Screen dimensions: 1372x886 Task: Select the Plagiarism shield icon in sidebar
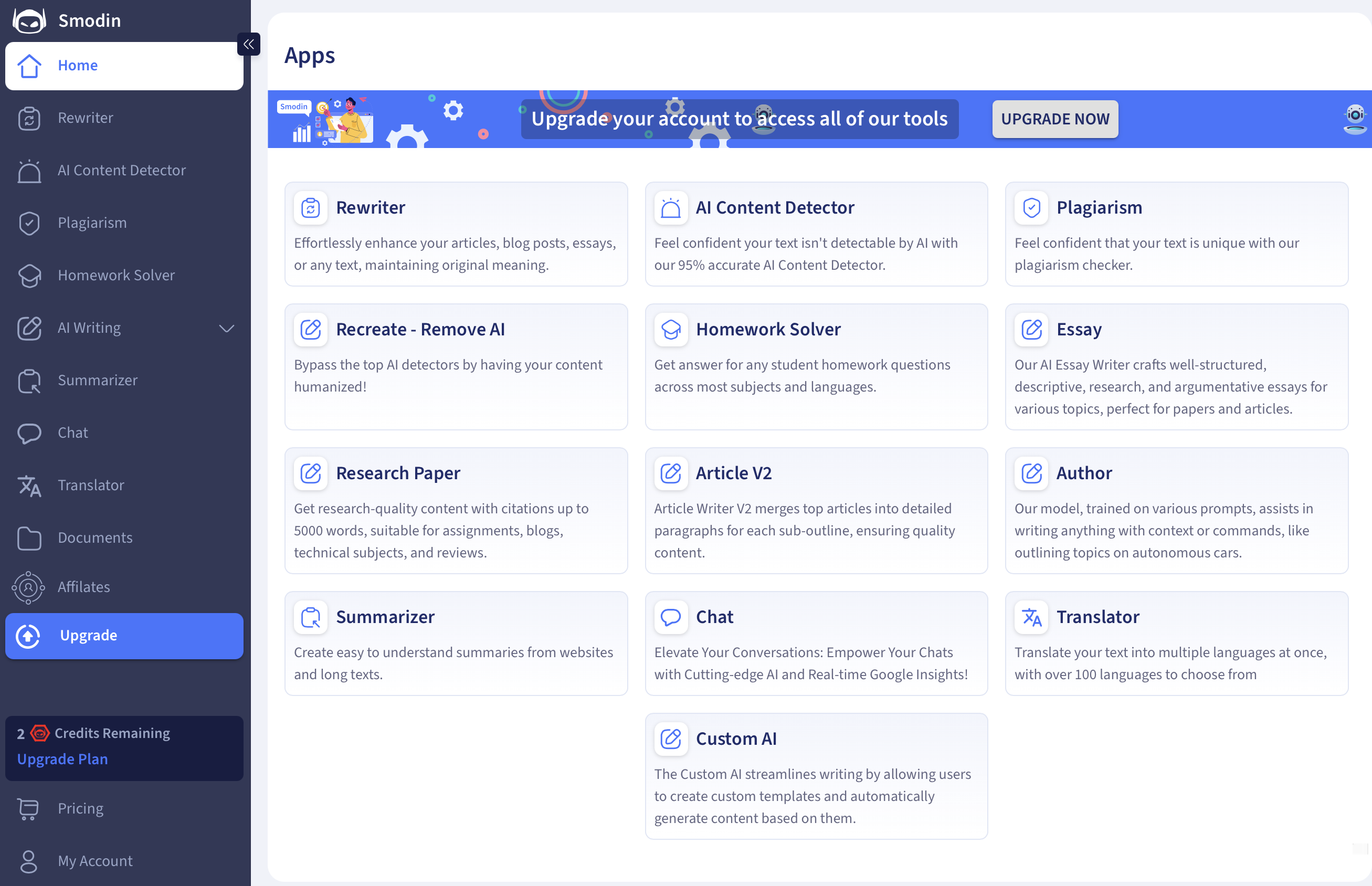pos(29,223)
